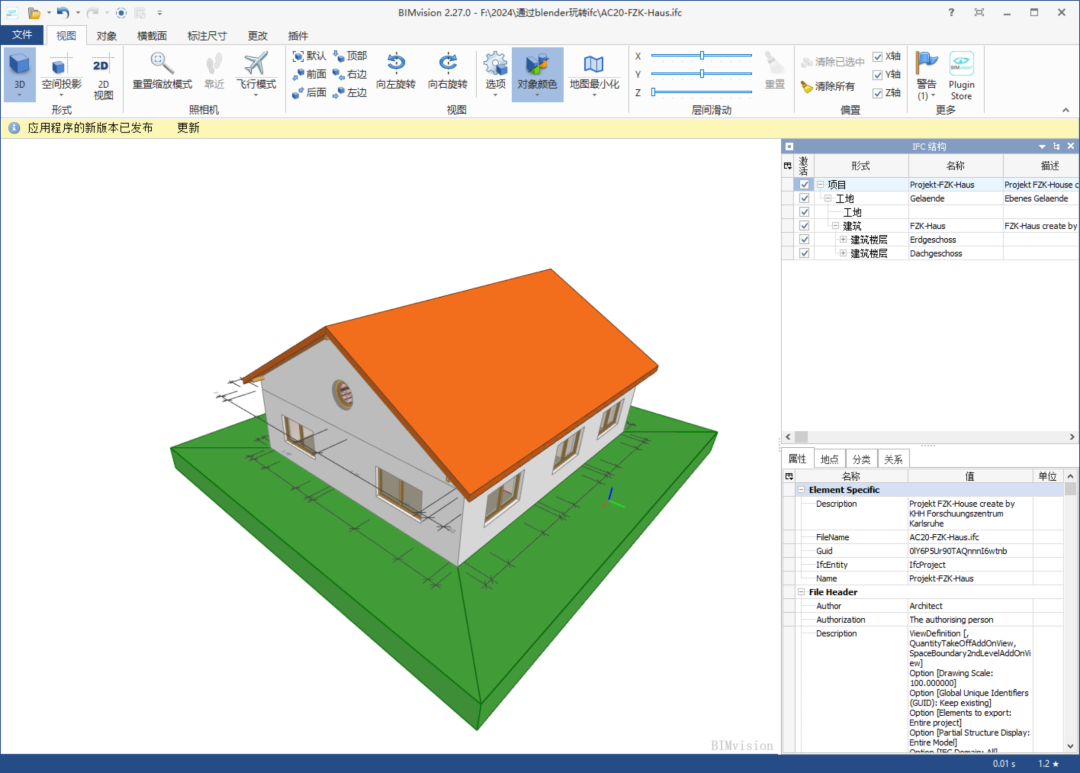Image resolution: width=1080 pixels, height=773 pixels.
Task: Click properties panel scroll down arrow
Action: tap(1070, 746)
